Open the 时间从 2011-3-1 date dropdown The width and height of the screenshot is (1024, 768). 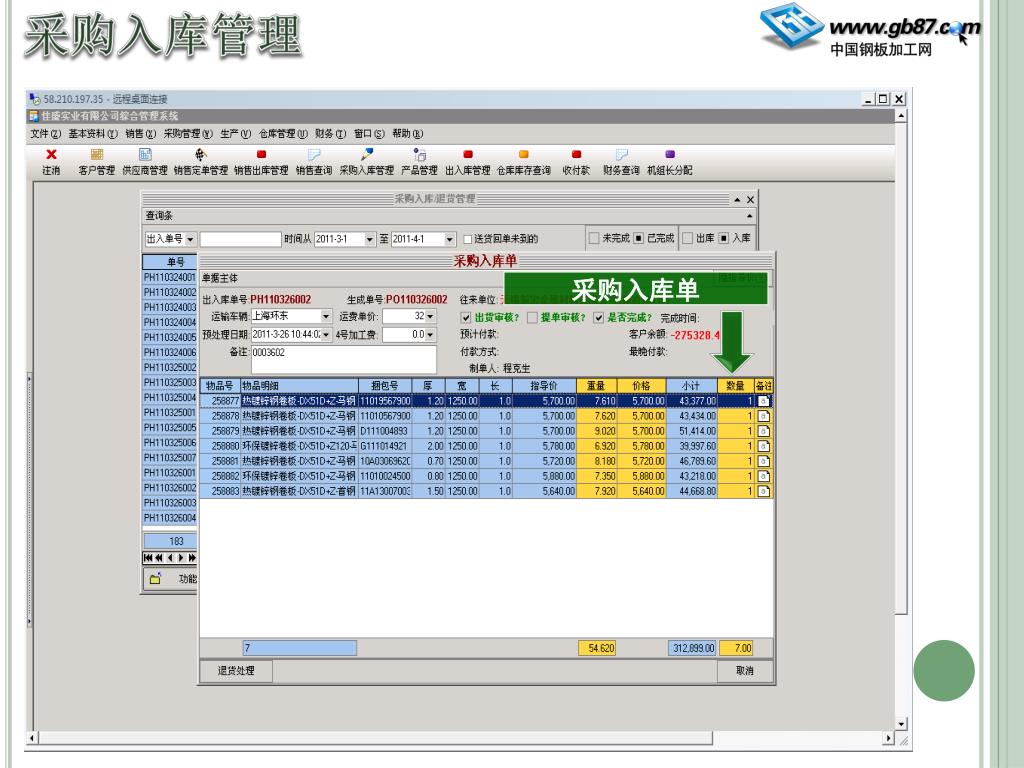pos(370,239)
